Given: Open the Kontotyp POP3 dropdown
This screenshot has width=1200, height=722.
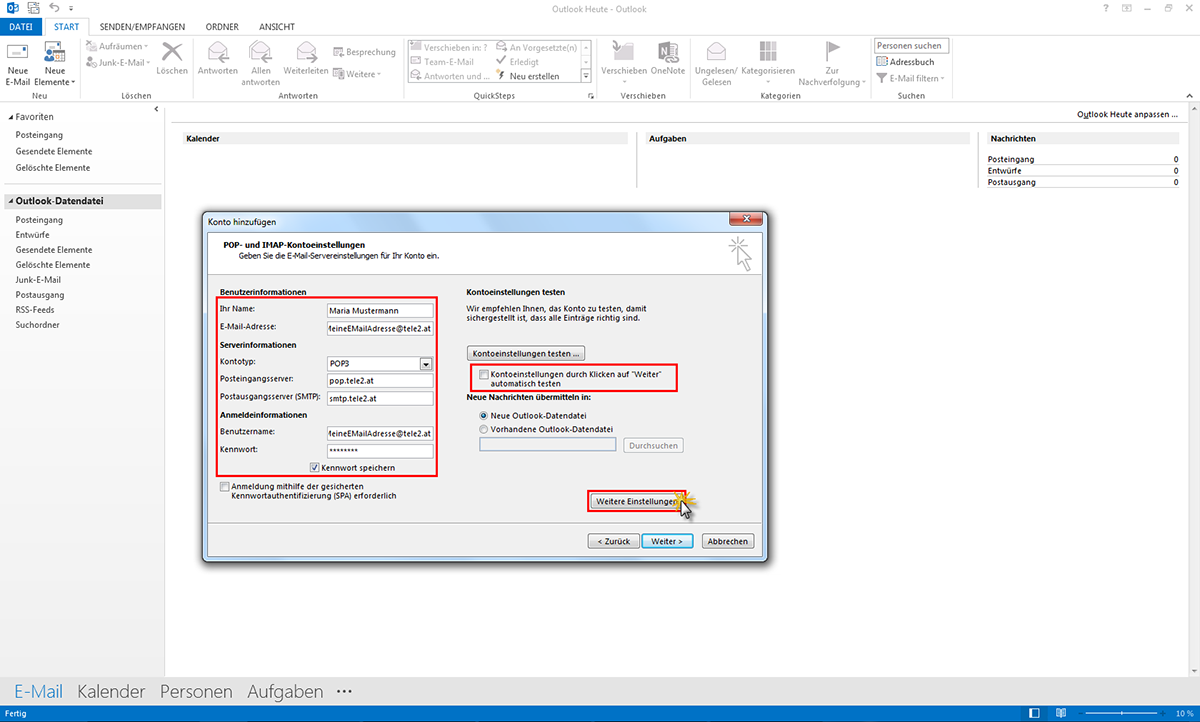Looking at the screenshot, I should tap(426, 364).
